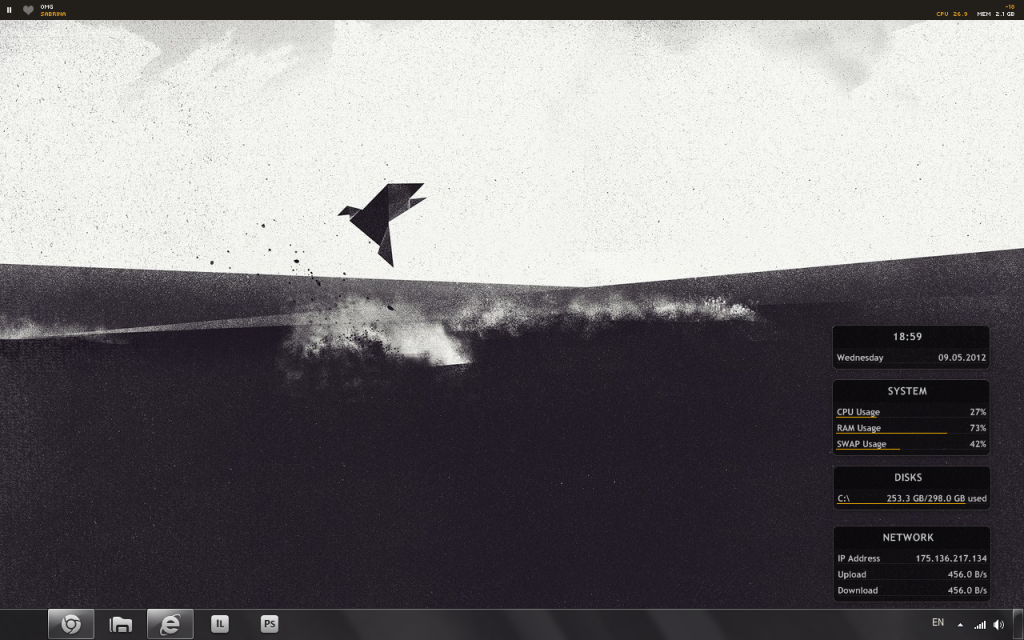Show hidden system tray icons

click(960, 624)
